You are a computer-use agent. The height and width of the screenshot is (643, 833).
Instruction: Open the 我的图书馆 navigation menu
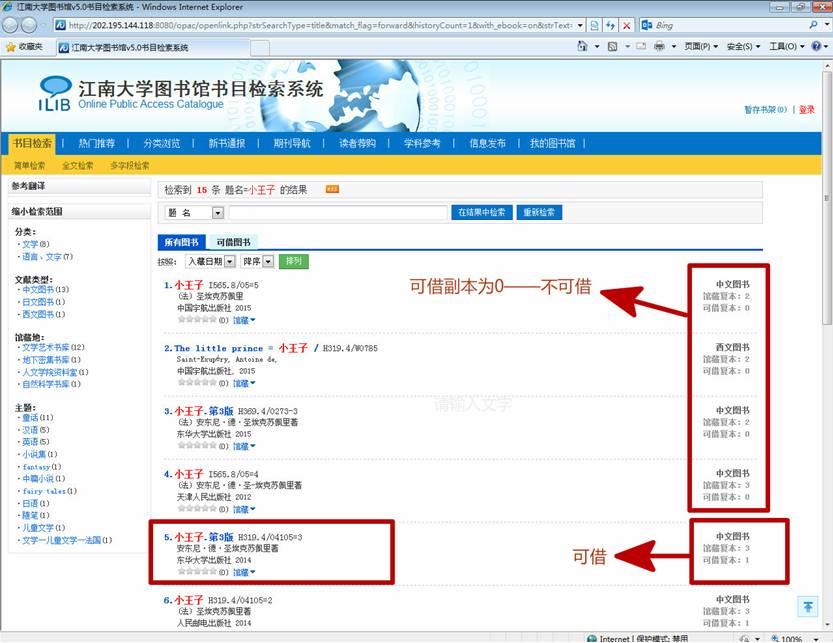(x=553, y=143)
